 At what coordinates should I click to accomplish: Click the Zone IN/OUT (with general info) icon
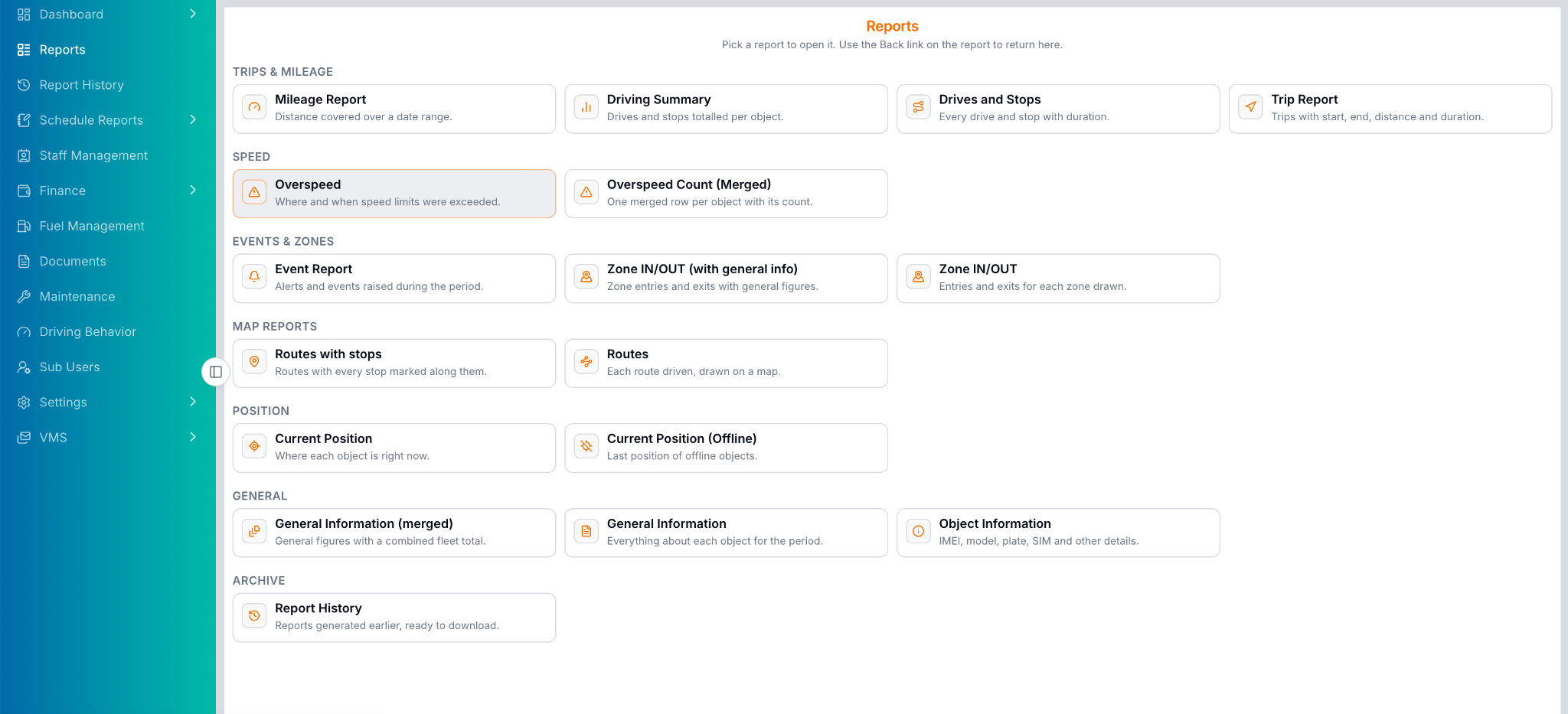586,277
